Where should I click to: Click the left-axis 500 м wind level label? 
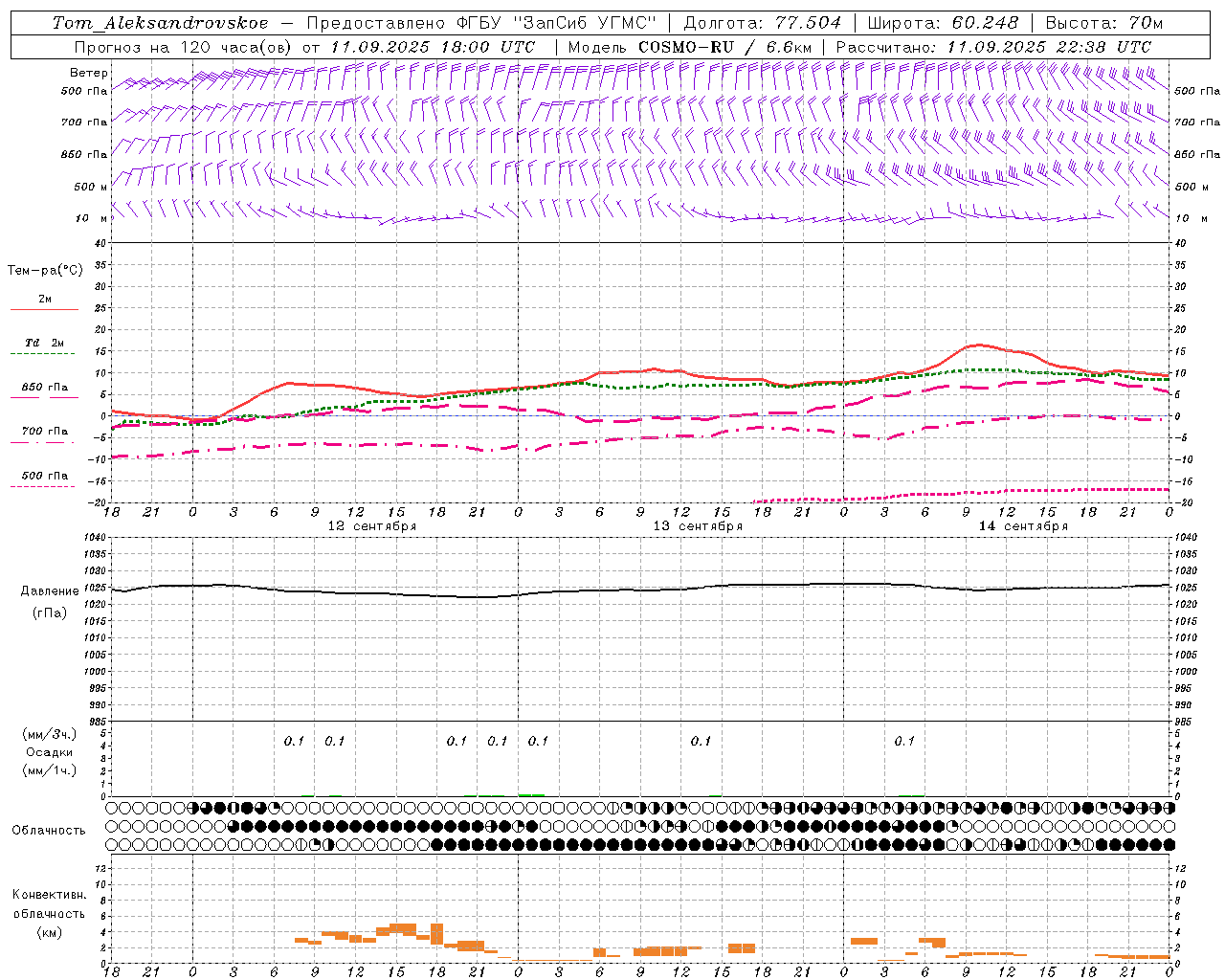(x=91, y=187)
